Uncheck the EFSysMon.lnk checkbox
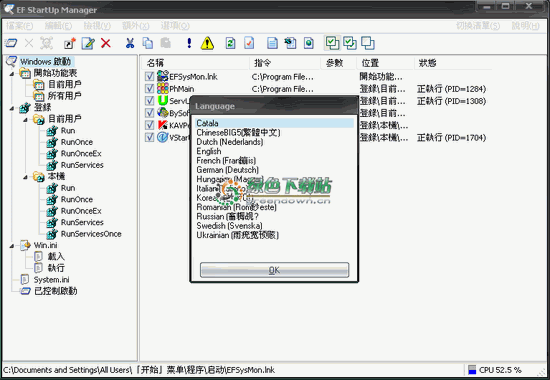 (x=149, y=76)
